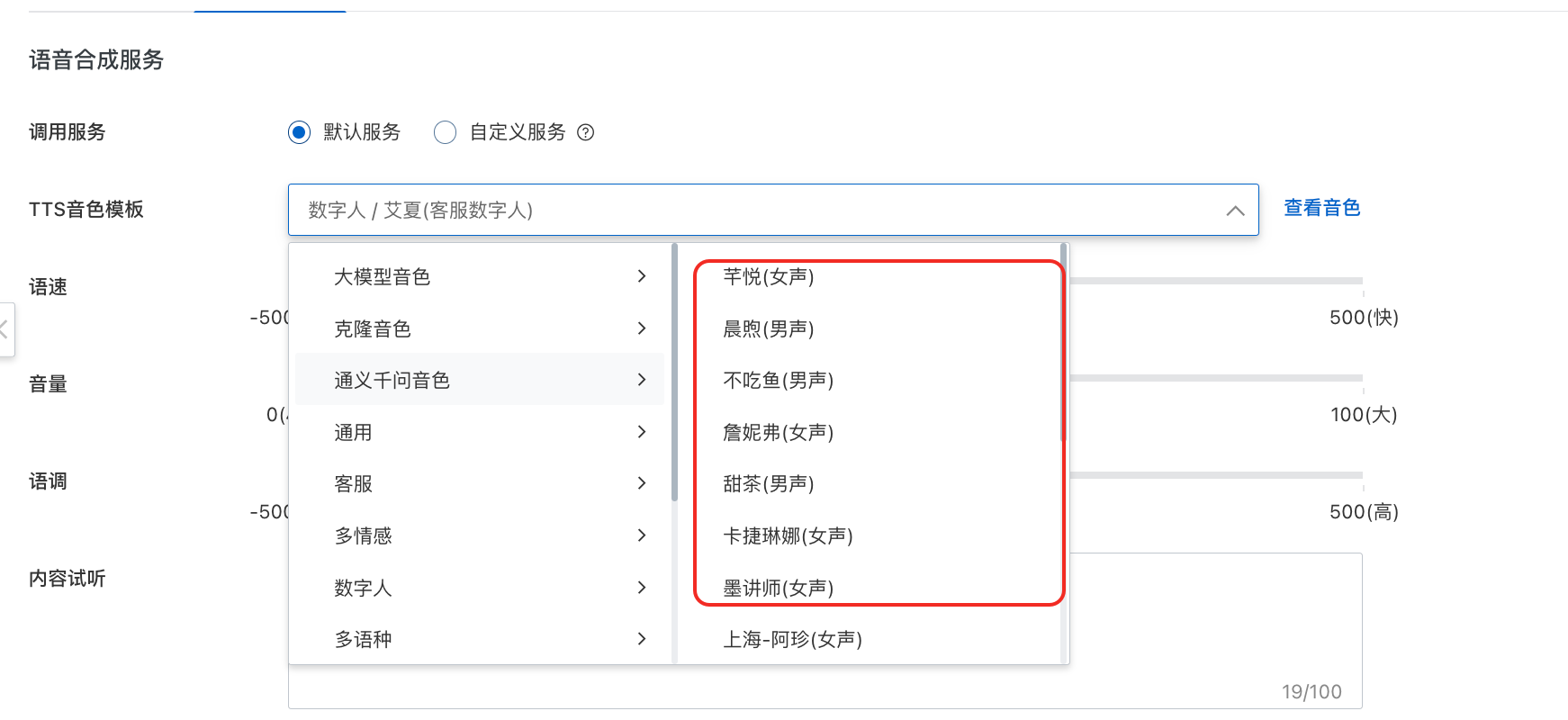Choose the 数字人 category

363,588
